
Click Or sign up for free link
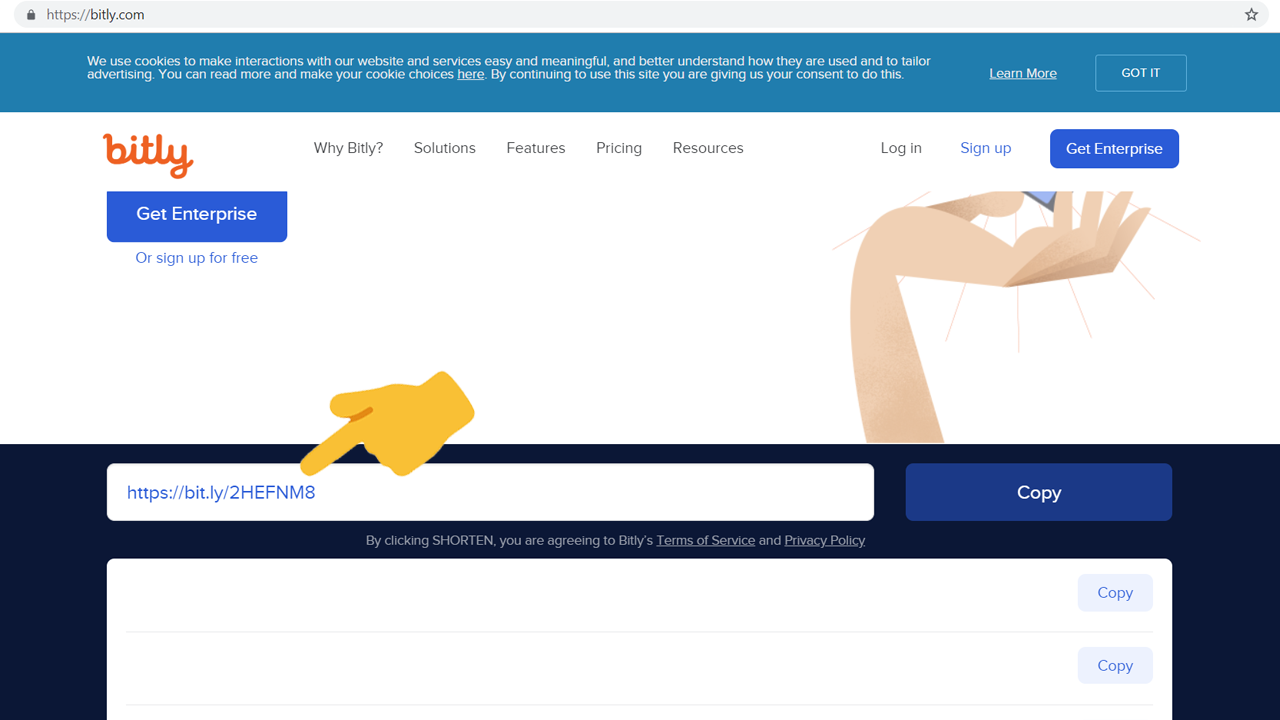pos(197,258)
